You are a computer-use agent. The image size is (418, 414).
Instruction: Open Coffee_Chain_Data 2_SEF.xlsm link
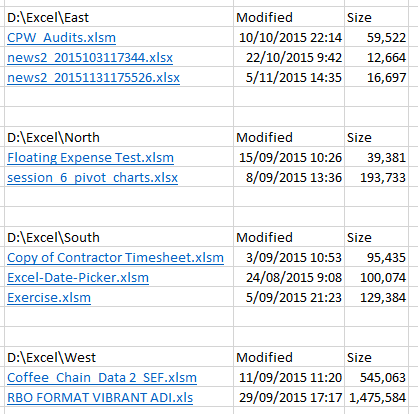click(102, 378)
